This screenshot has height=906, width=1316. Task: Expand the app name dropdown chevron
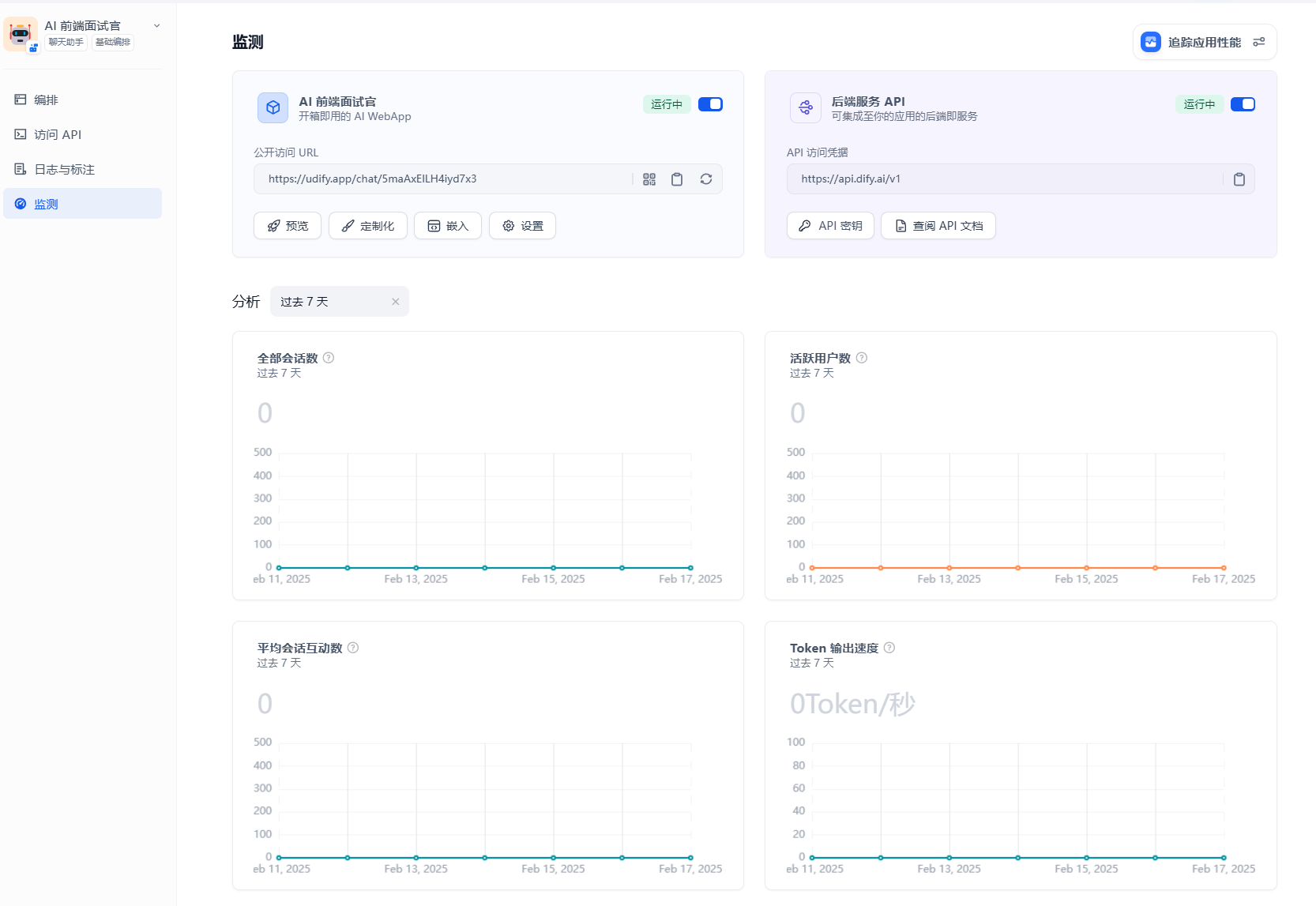click(x=156, y=26)
